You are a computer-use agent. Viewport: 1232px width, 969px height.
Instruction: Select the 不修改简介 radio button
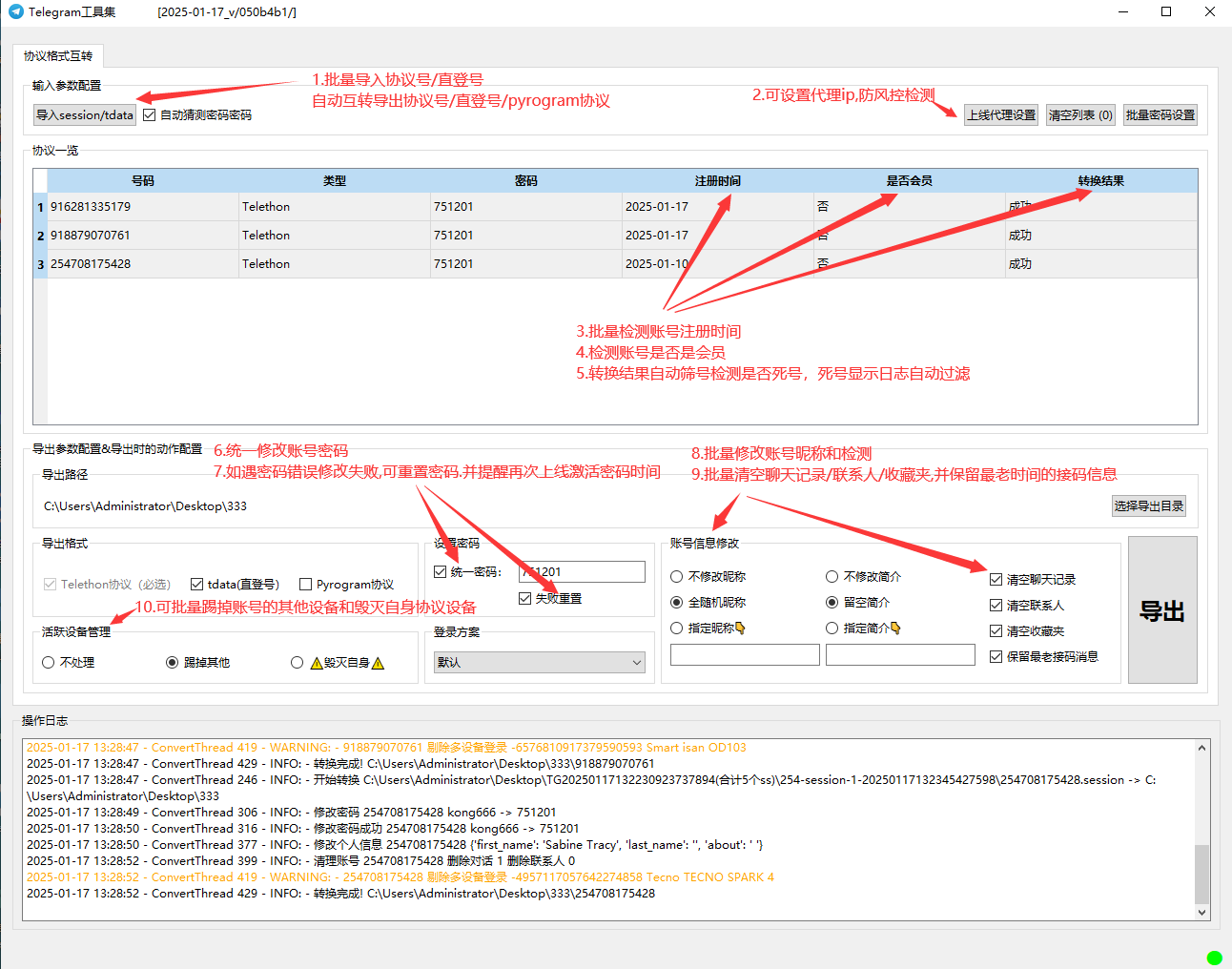864,577
